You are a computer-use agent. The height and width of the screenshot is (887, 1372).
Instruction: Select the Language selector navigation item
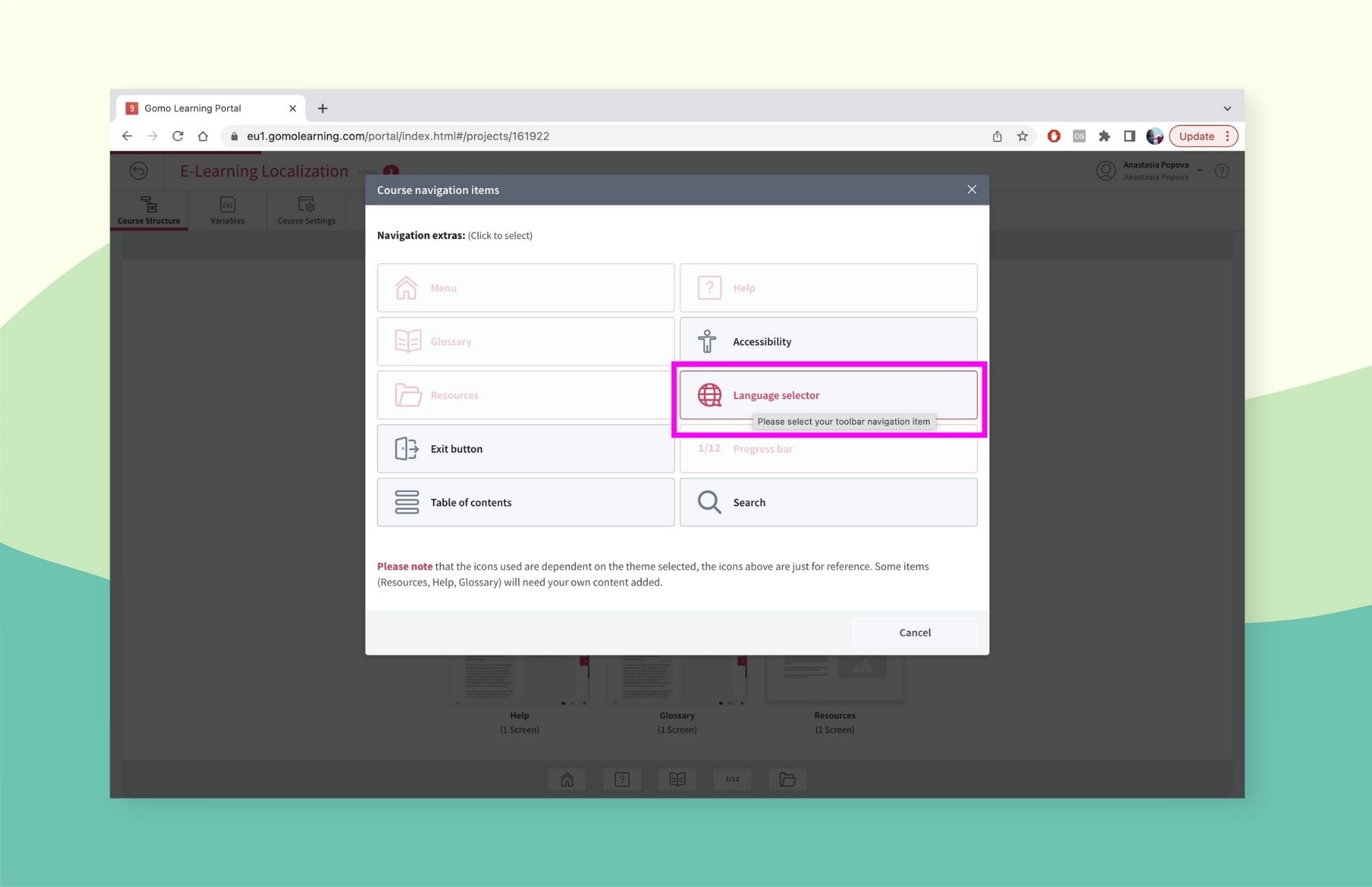click(828, 394)
